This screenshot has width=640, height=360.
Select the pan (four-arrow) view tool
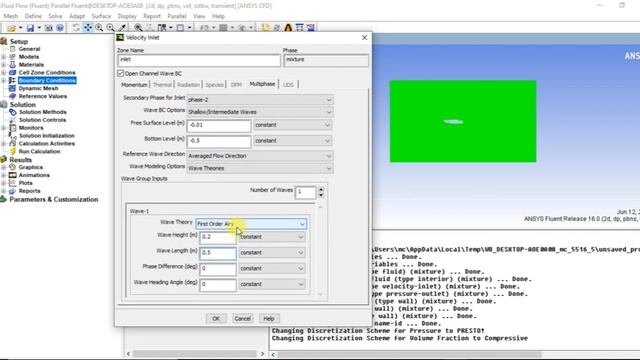[88, 28]
